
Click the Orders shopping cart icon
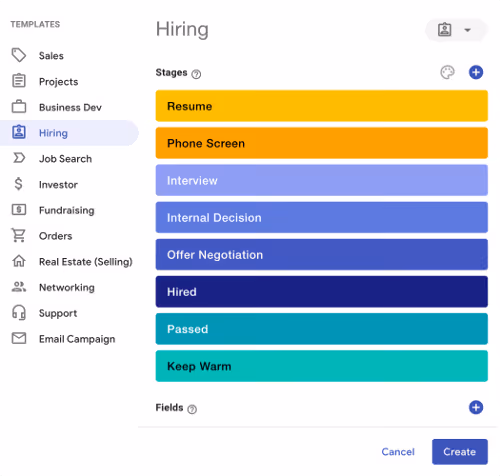click(19, 235)
